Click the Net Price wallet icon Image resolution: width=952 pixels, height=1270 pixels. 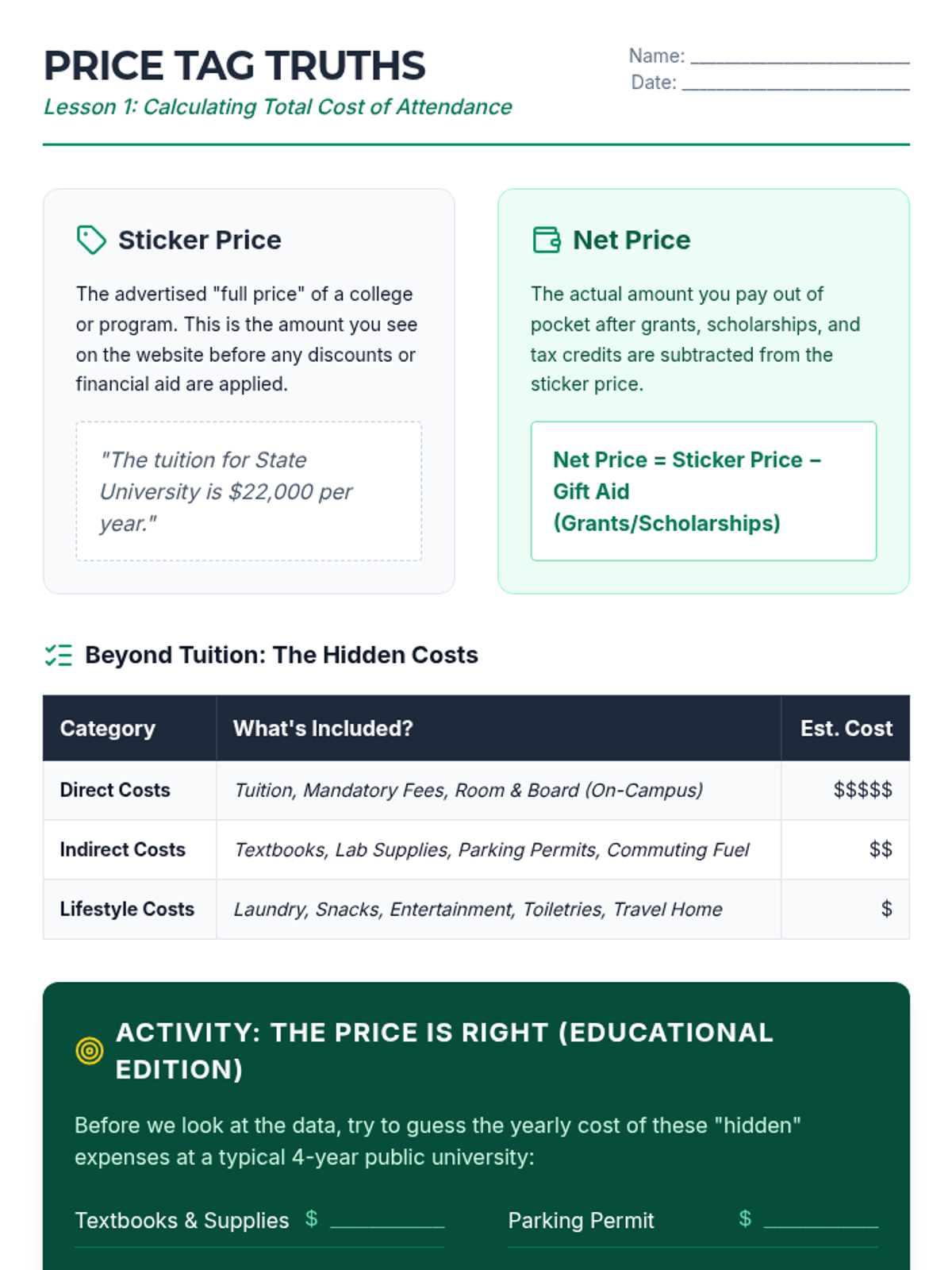click(x=546, y=240)
